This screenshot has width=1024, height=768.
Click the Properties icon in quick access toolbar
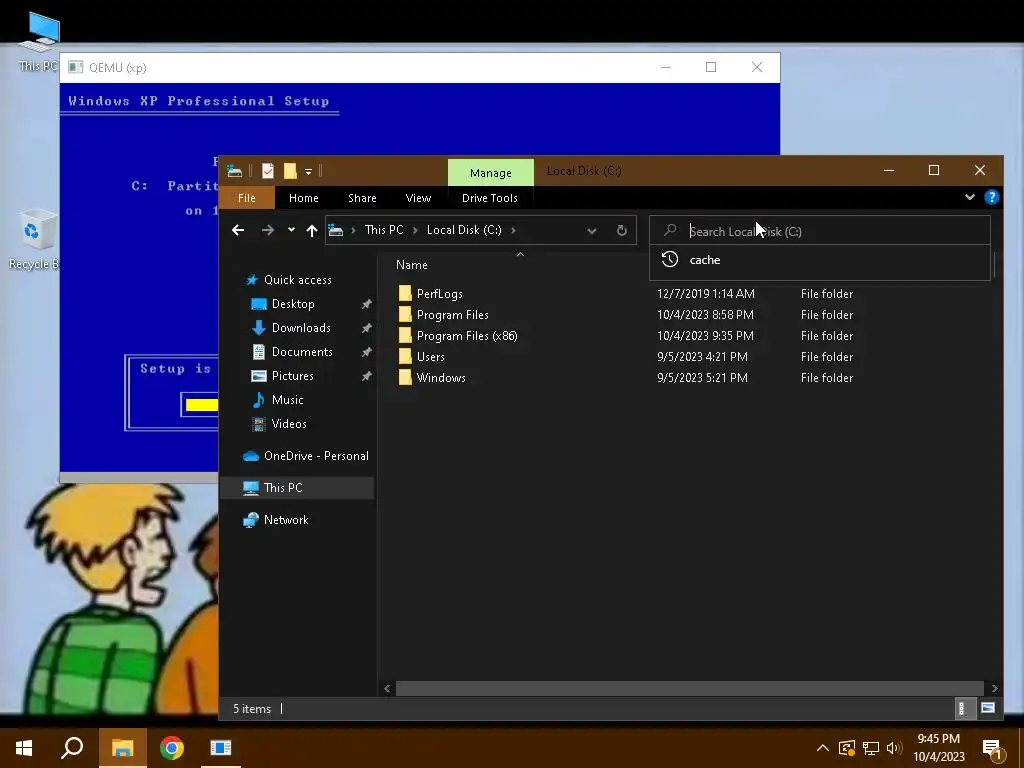tap(268, 171)
